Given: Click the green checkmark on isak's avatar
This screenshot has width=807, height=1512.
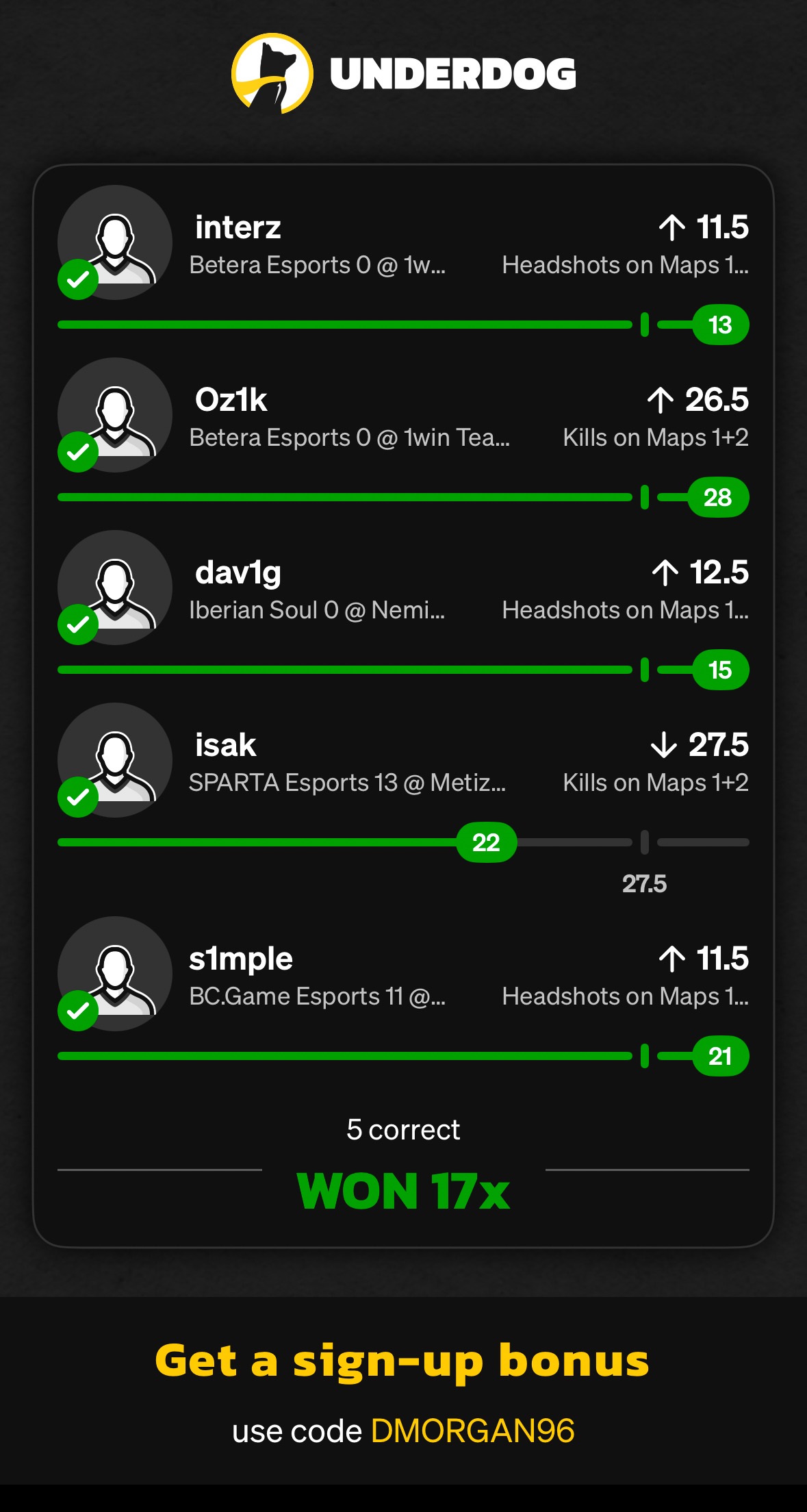Looking at the screenshot, I should (x=78, y=797).
